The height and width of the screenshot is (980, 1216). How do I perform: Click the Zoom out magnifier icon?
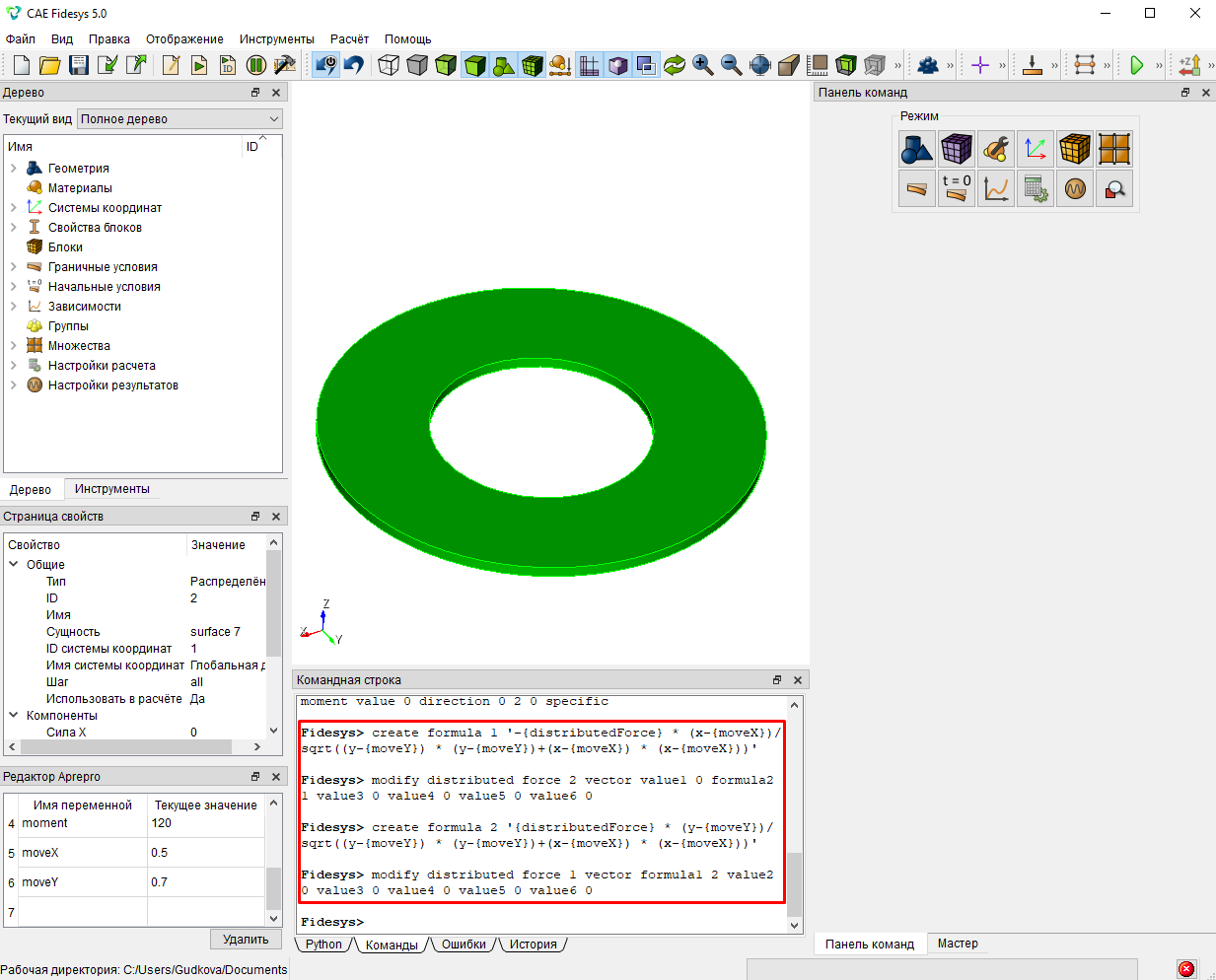click(x=732, y=65)
